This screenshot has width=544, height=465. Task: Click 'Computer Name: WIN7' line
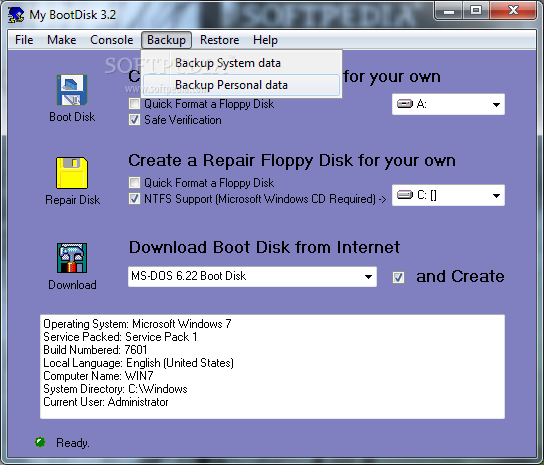click(x=98, y=376)
